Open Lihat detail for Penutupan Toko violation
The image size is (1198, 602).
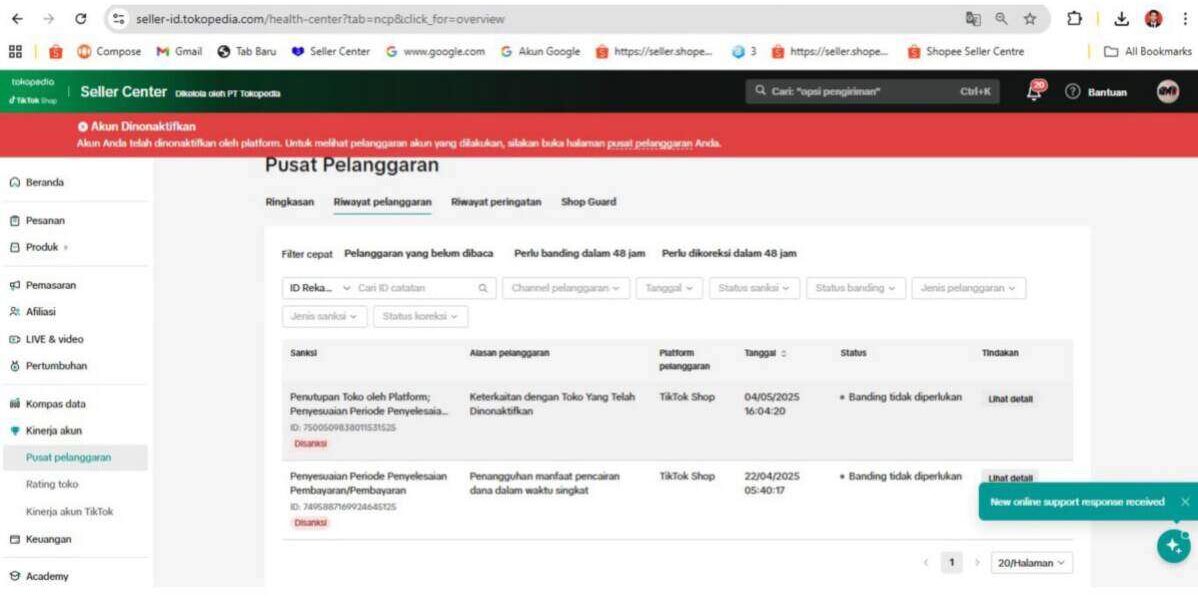point(1010,399)
